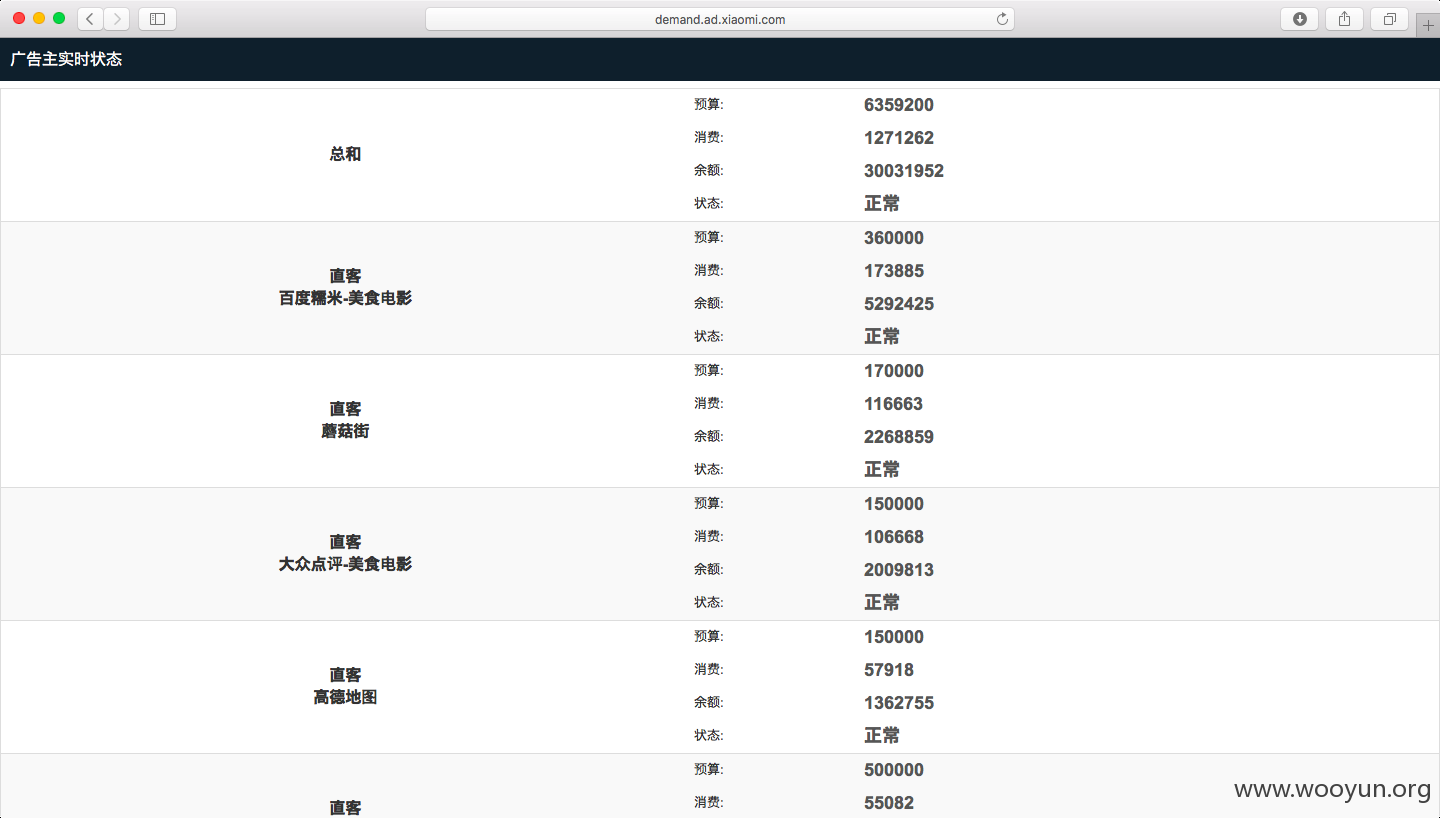Go back with Safari back arrow
Viewport: 1440px width, 818px height.
click(x=90, y=19)
